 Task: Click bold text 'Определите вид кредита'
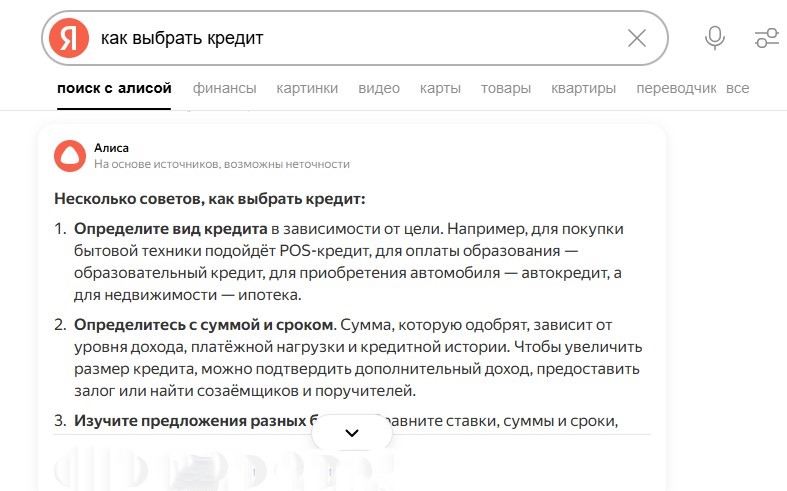171,229
